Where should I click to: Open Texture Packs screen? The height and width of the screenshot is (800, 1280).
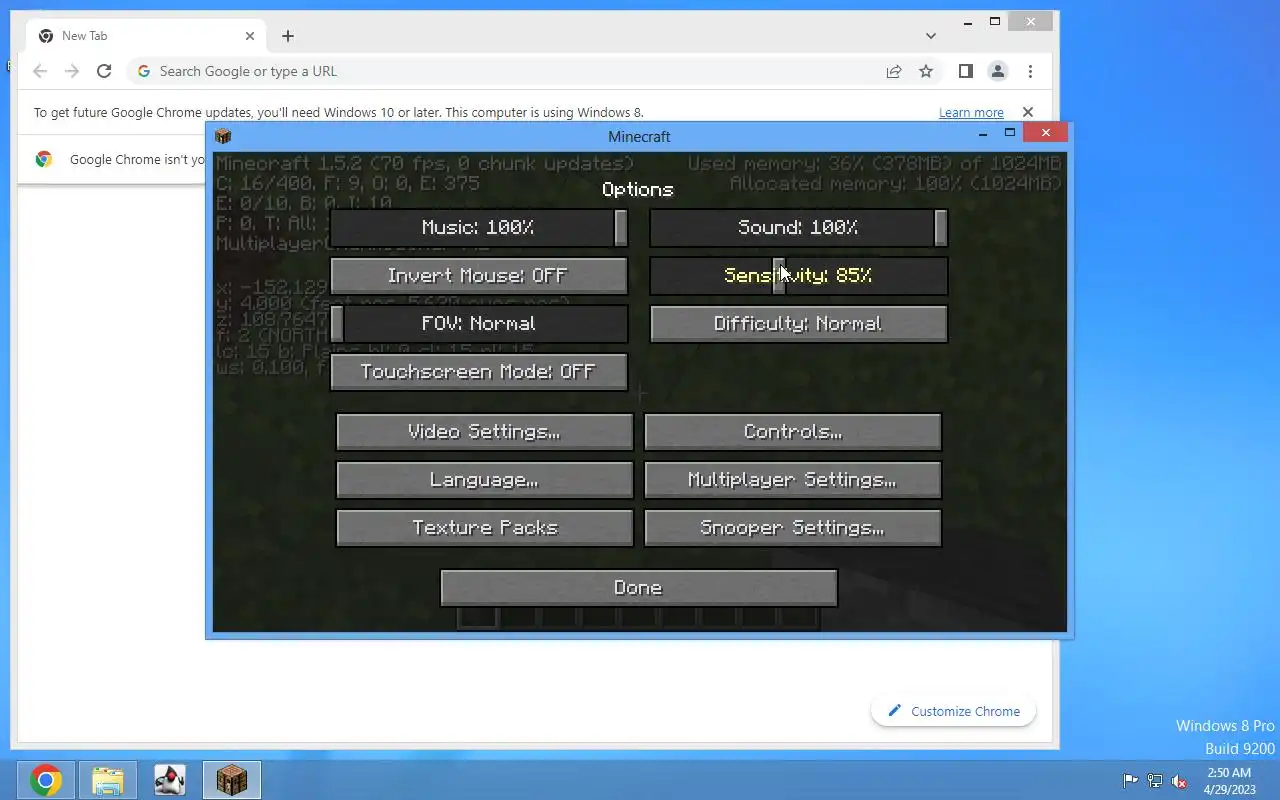point(484,527)
